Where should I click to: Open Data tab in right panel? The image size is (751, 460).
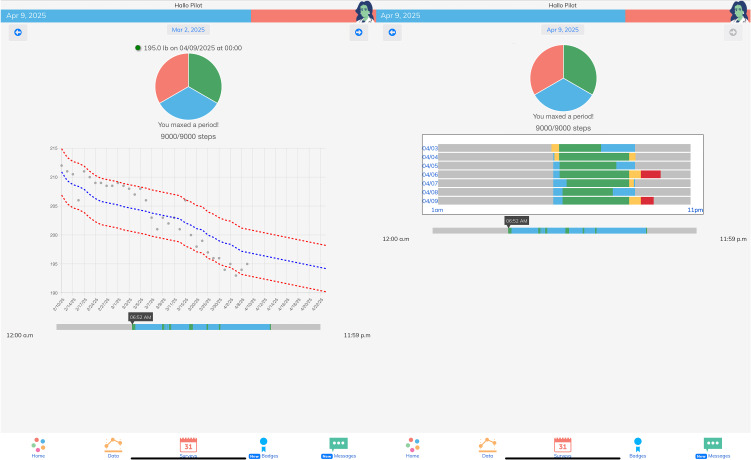point(488,445)
